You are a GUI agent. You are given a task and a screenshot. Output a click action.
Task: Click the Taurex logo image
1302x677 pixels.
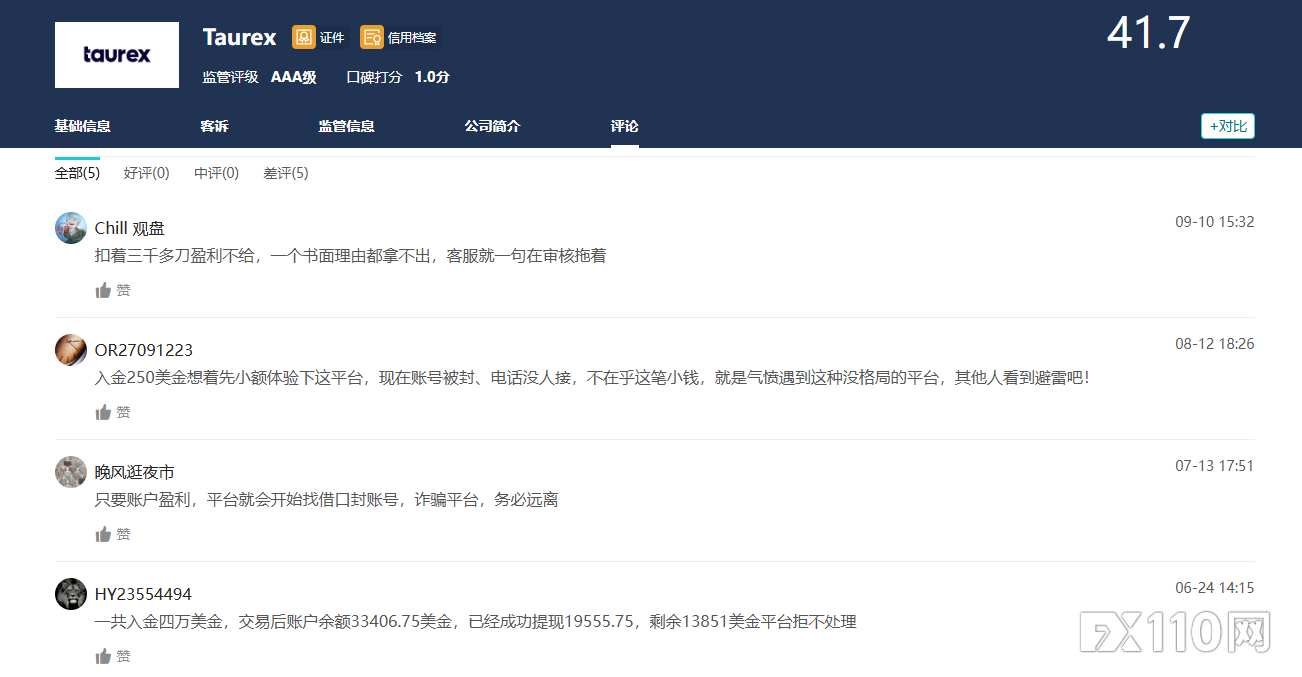[117, 55]
